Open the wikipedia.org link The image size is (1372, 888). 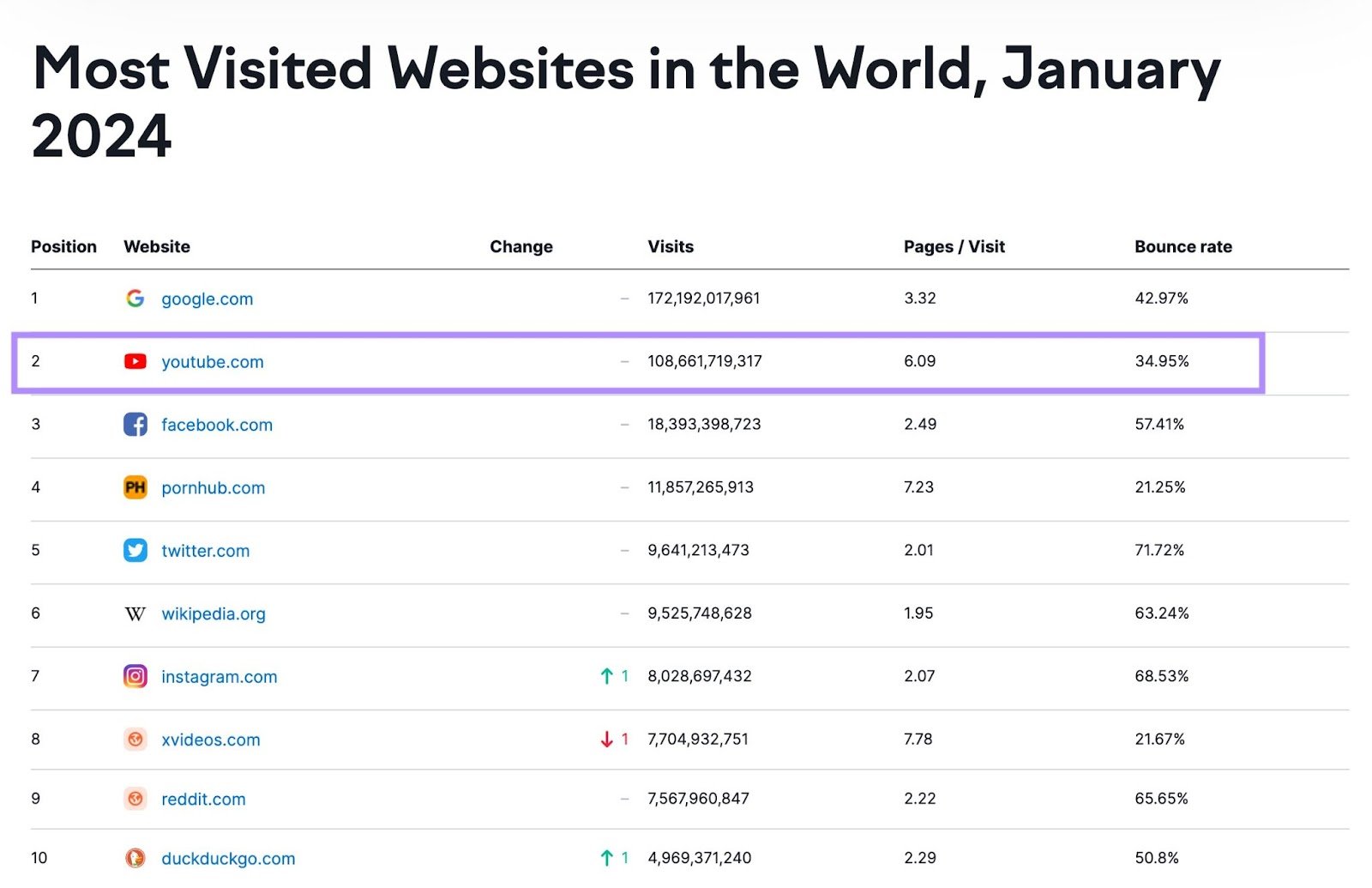pyautogui.click(x=214, y=613)
